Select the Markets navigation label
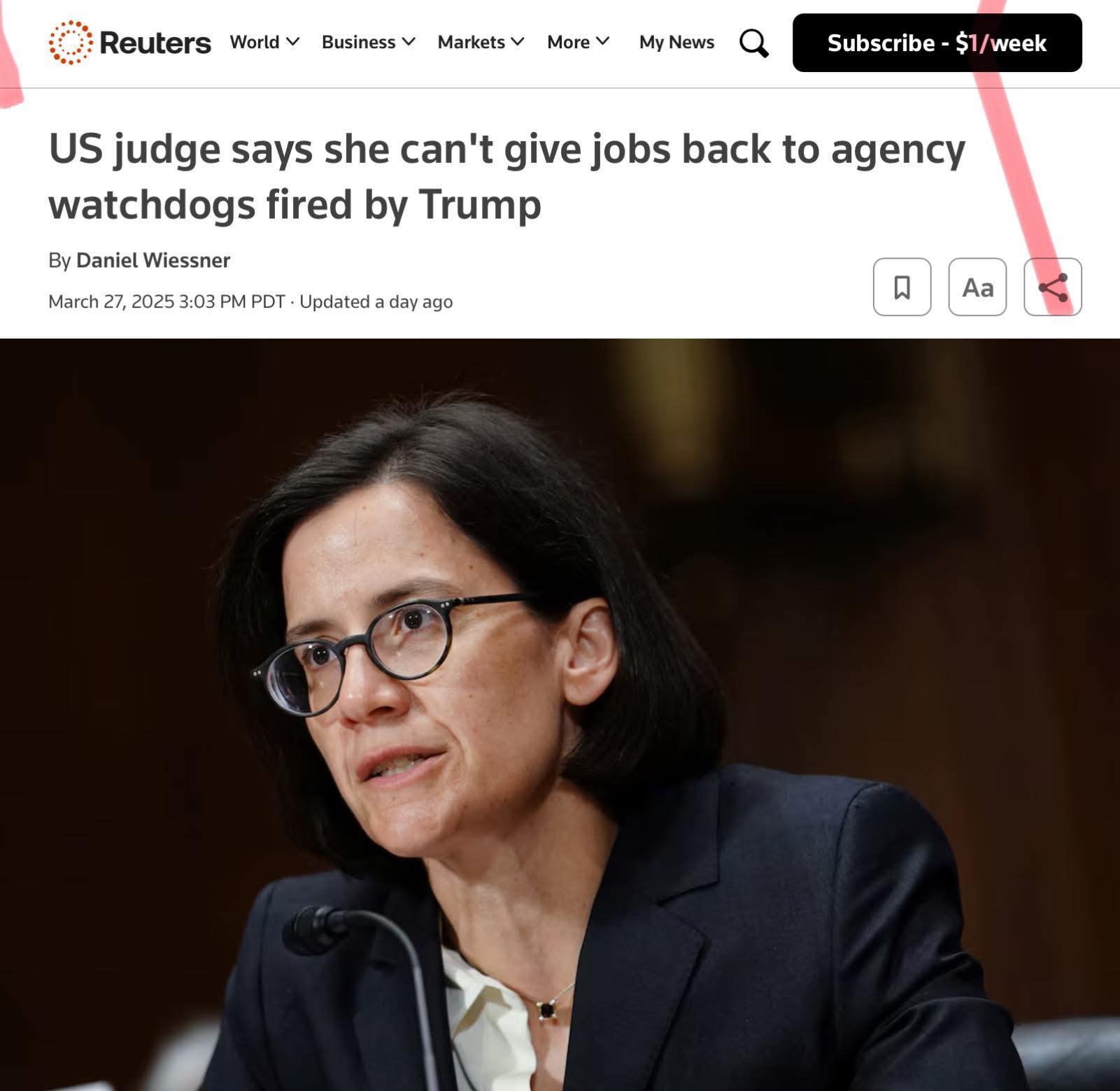The width and height of the screenshot is (1120, 1091). click(471, 43)
